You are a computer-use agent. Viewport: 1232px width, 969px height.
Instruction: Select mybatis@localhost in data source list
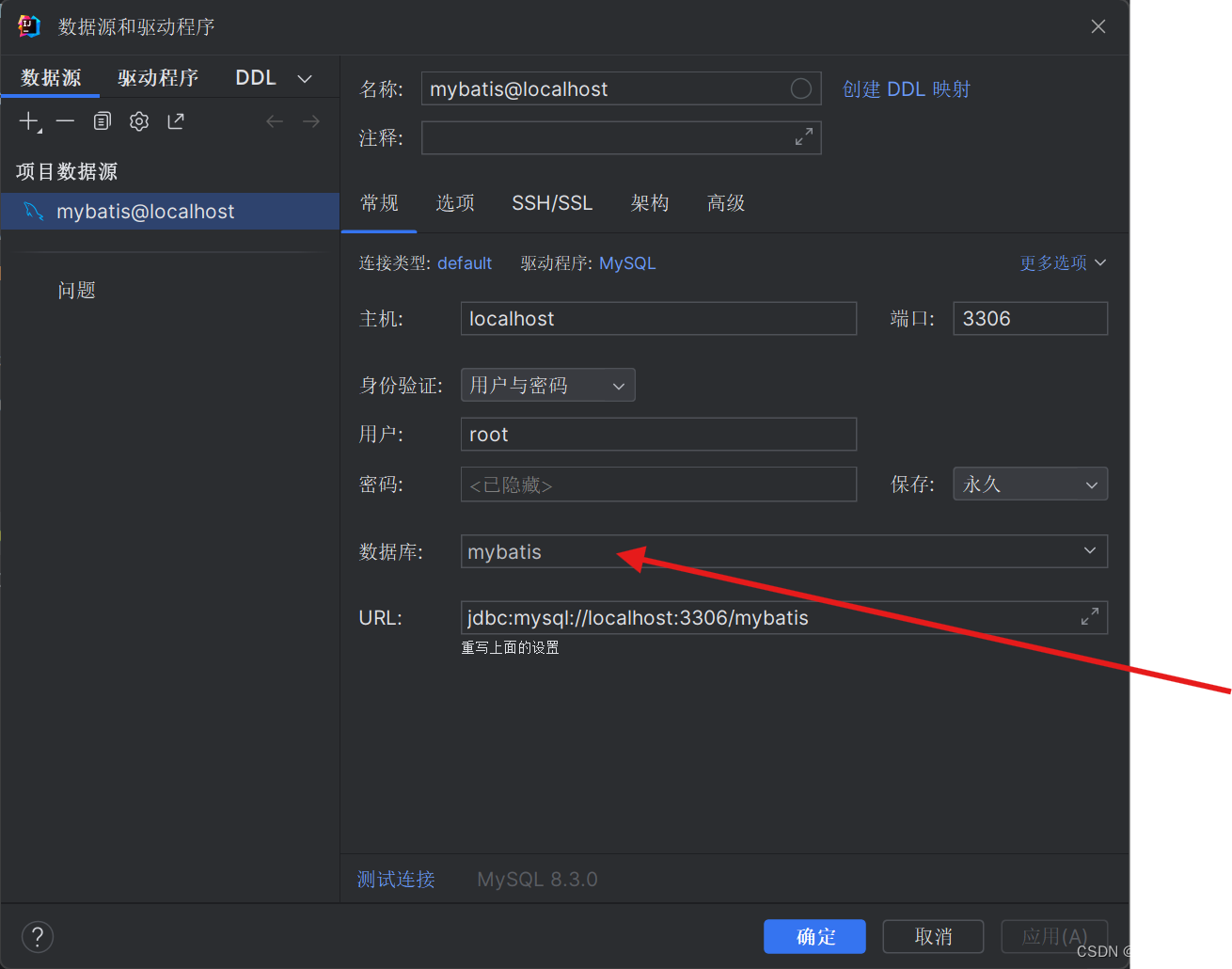click(170, 211)
